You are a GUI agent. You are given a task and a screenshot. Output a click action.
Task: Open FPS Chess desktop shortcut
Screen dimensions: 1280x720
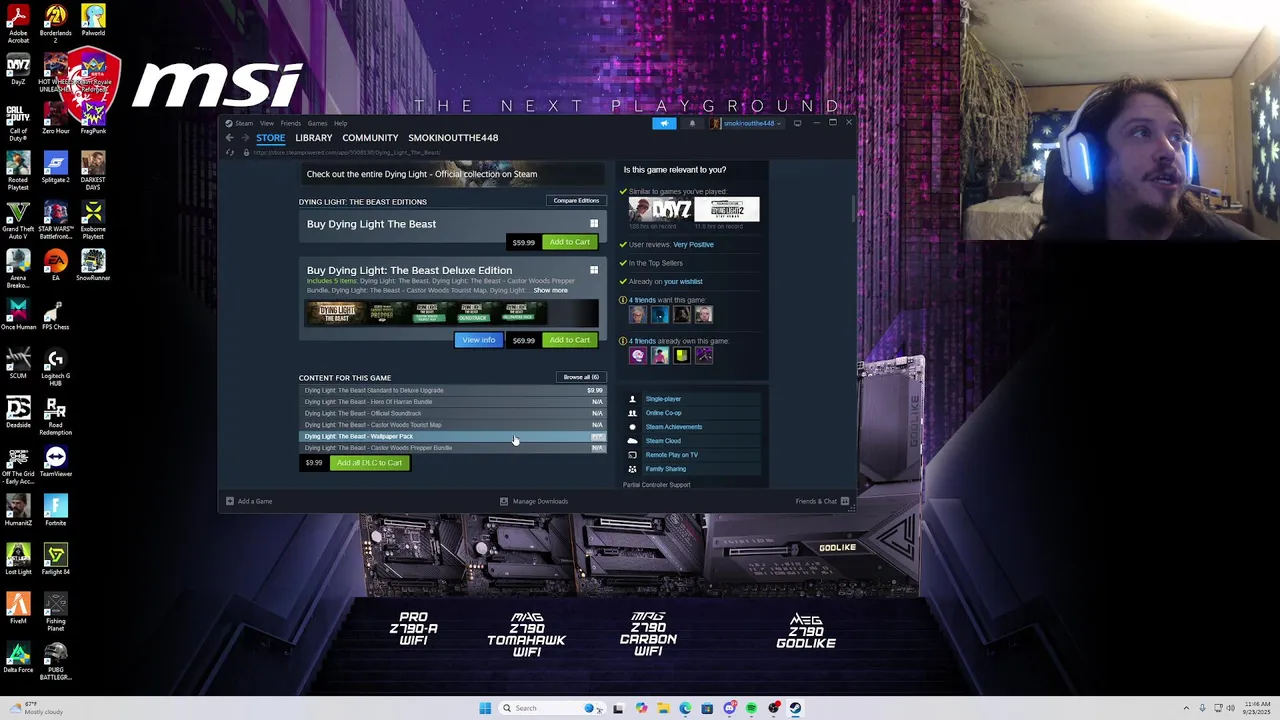[56, 314]
